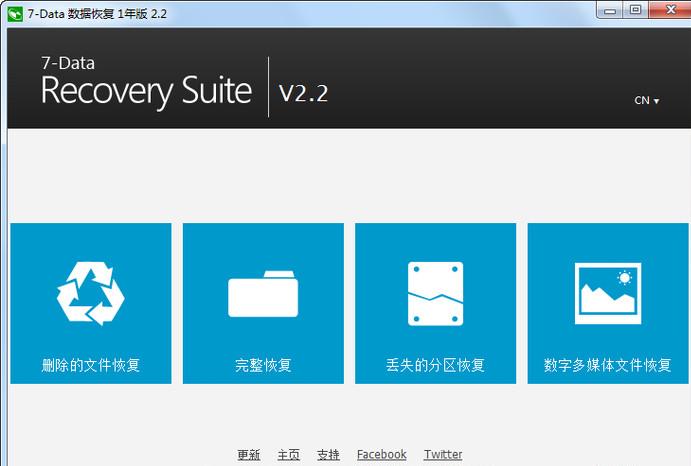Screen dimensions: 691x466
Task: Click the V2.2 version text
Action: [304, 93]
